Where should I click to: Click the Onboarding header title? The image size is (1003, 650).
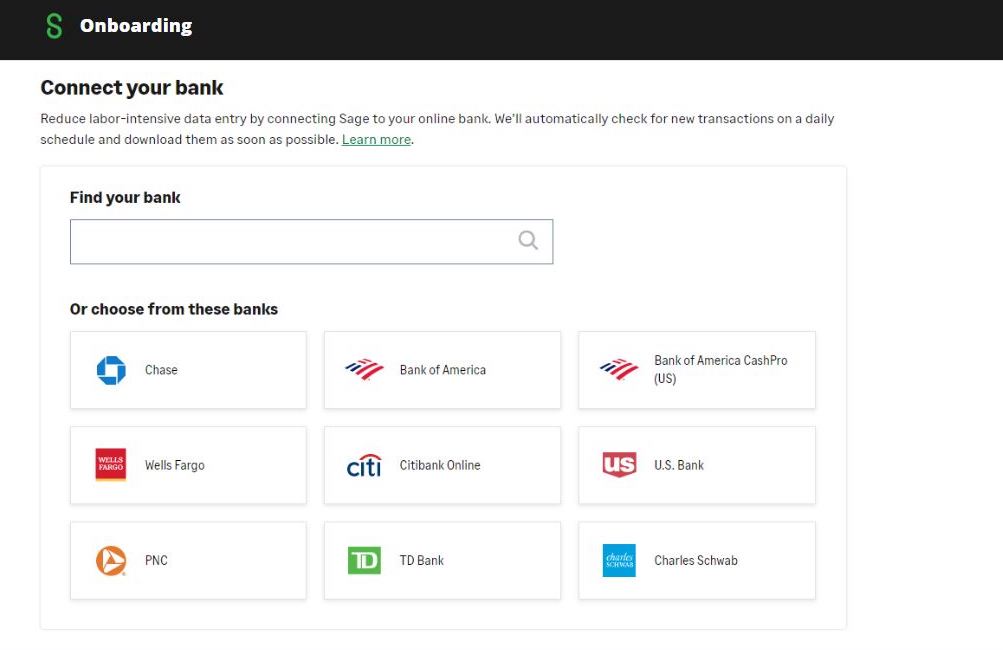[x=136, y=26]
